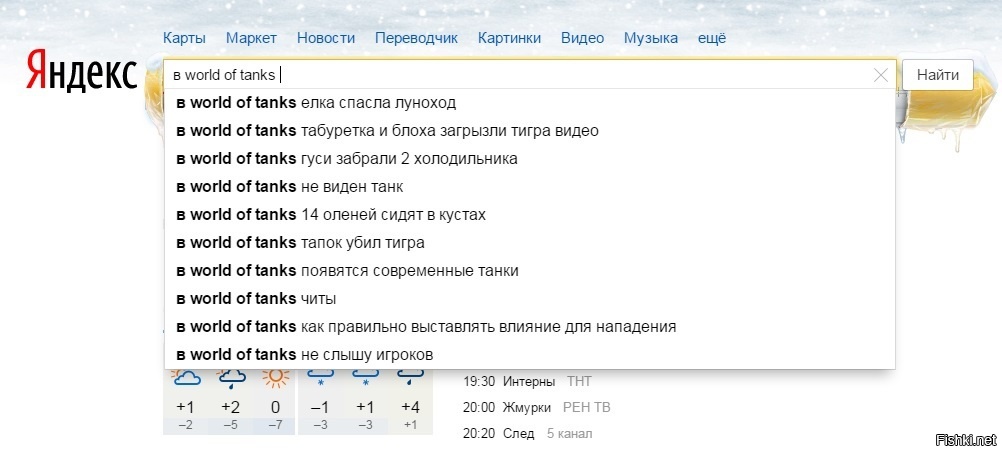Select suggestion 'табуретка и блоха загрызли тигра видео'
1002x452 pixels.
click(x=530, y=131)
